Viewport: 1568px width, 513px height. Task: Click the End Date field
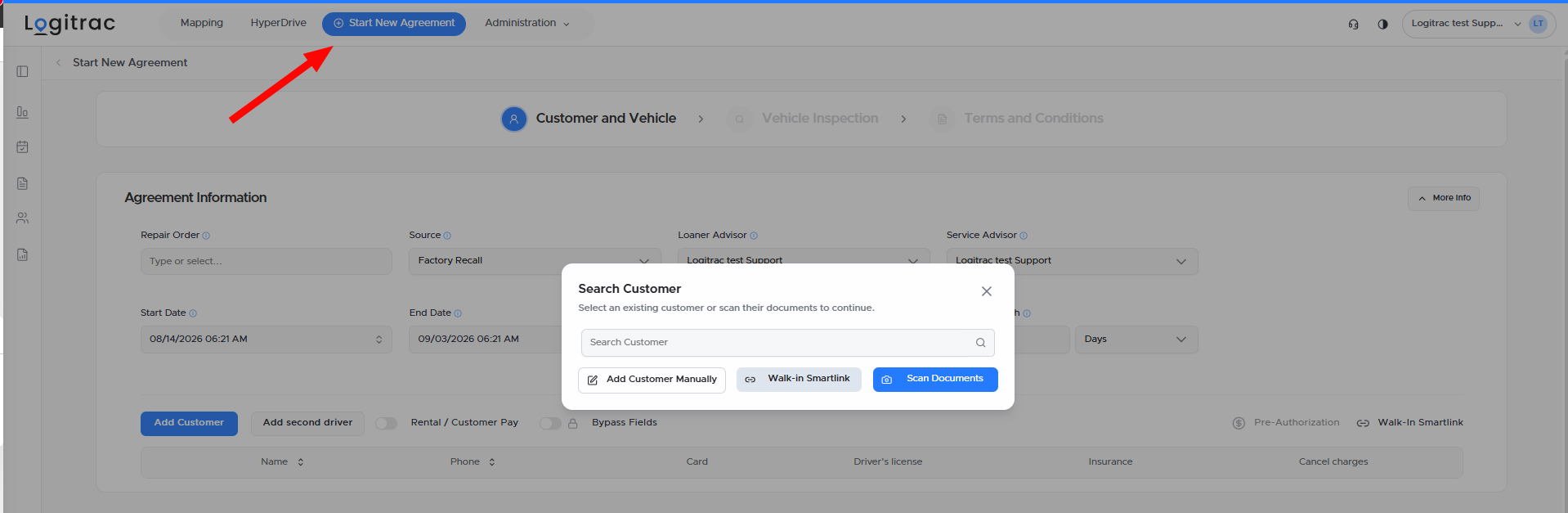coord(486,340)
